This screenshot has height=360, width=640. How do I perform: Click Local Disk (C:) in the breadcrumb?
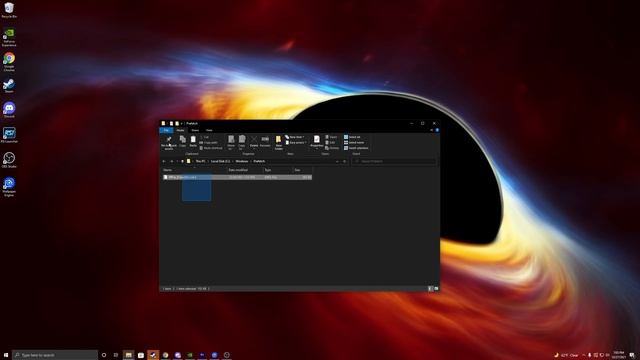point(220,161)
